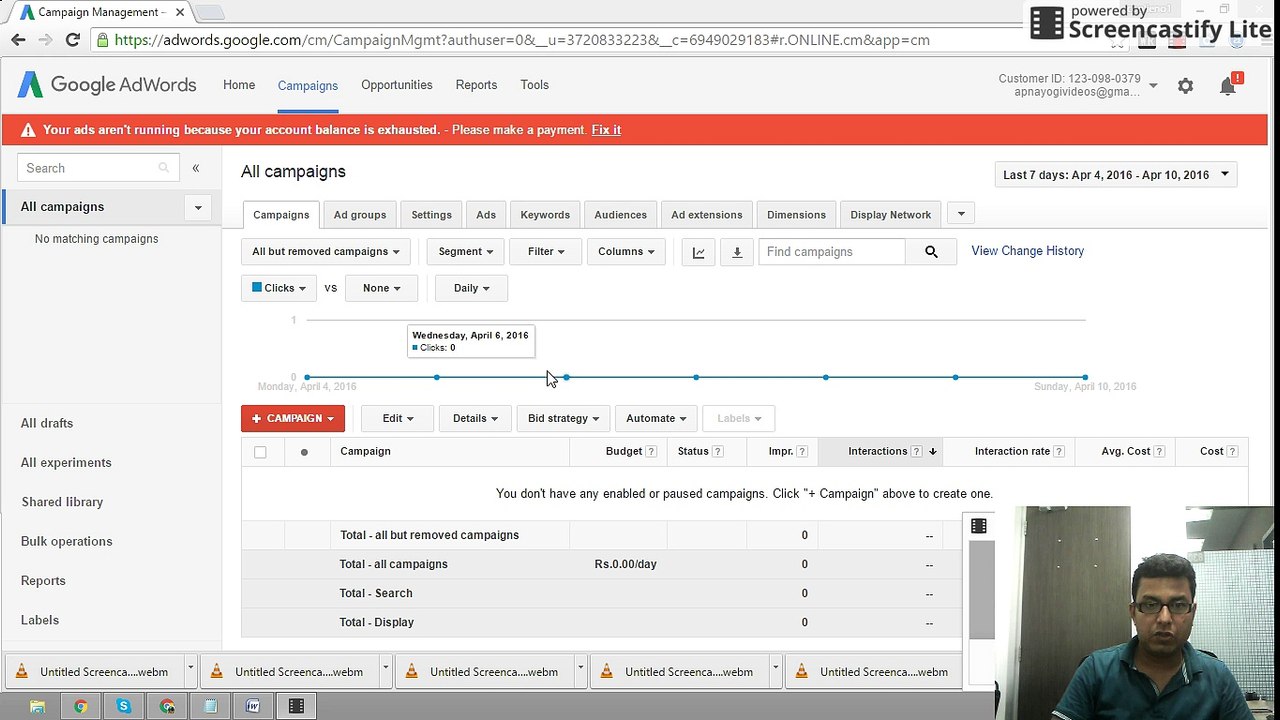1280x720 pixels.
Task: Expand the Customer ID account dropdown arrow
Action: click(x=1153, y=86)
